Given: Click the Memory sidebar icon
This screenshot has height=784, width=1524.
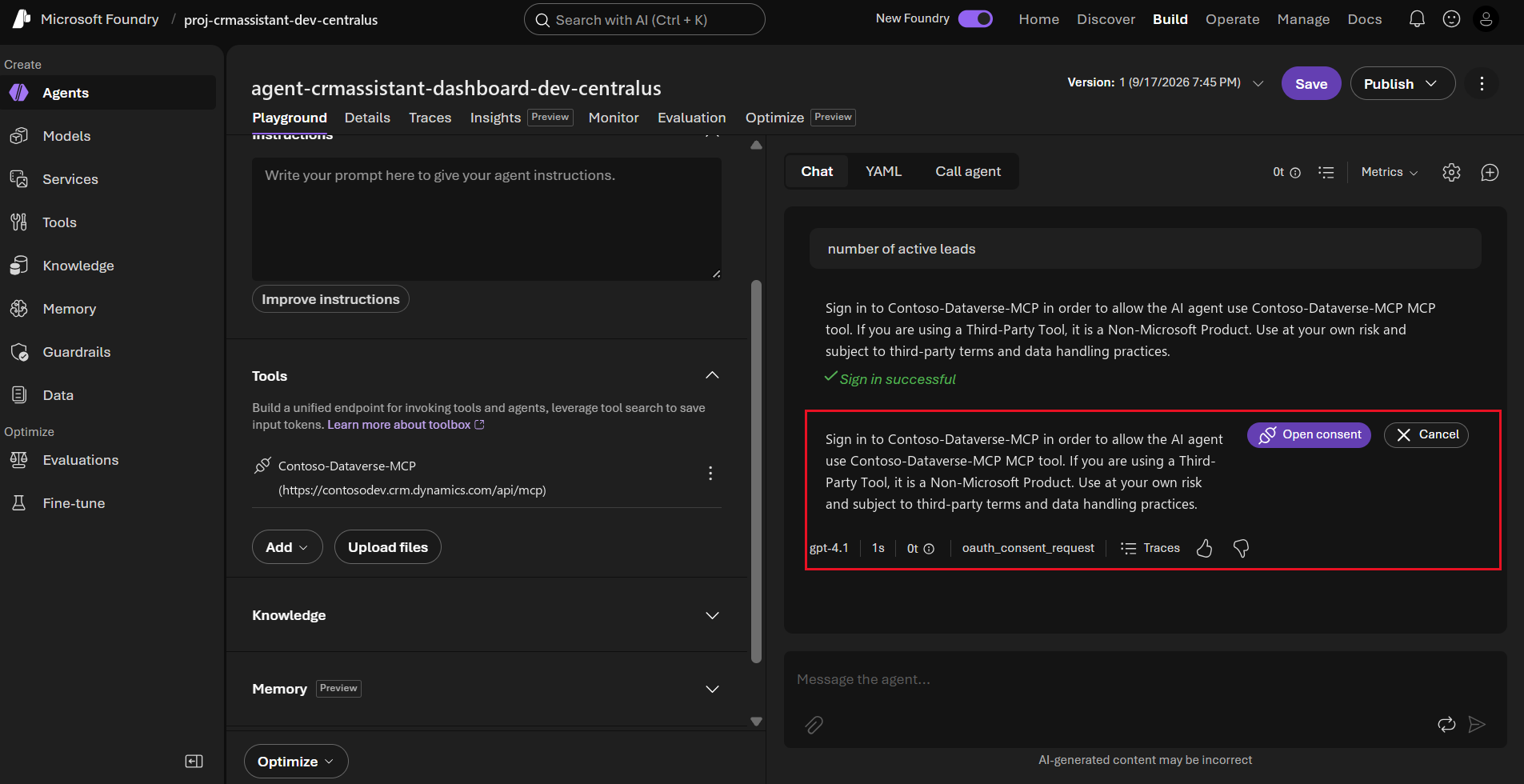Looking at the screenshot, I should [x=19, y=309].
